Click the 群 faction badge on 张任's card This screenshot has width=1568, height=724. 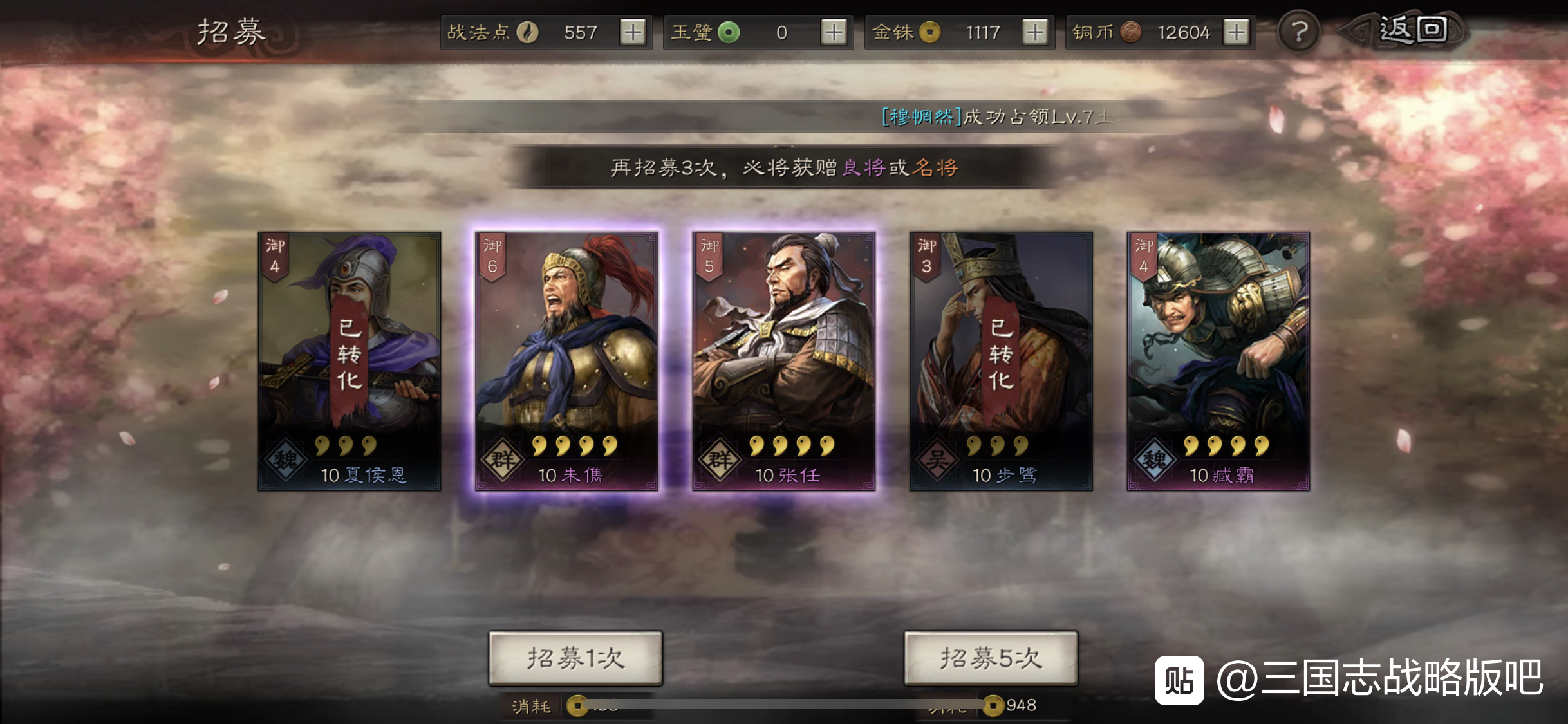point(720,460)
